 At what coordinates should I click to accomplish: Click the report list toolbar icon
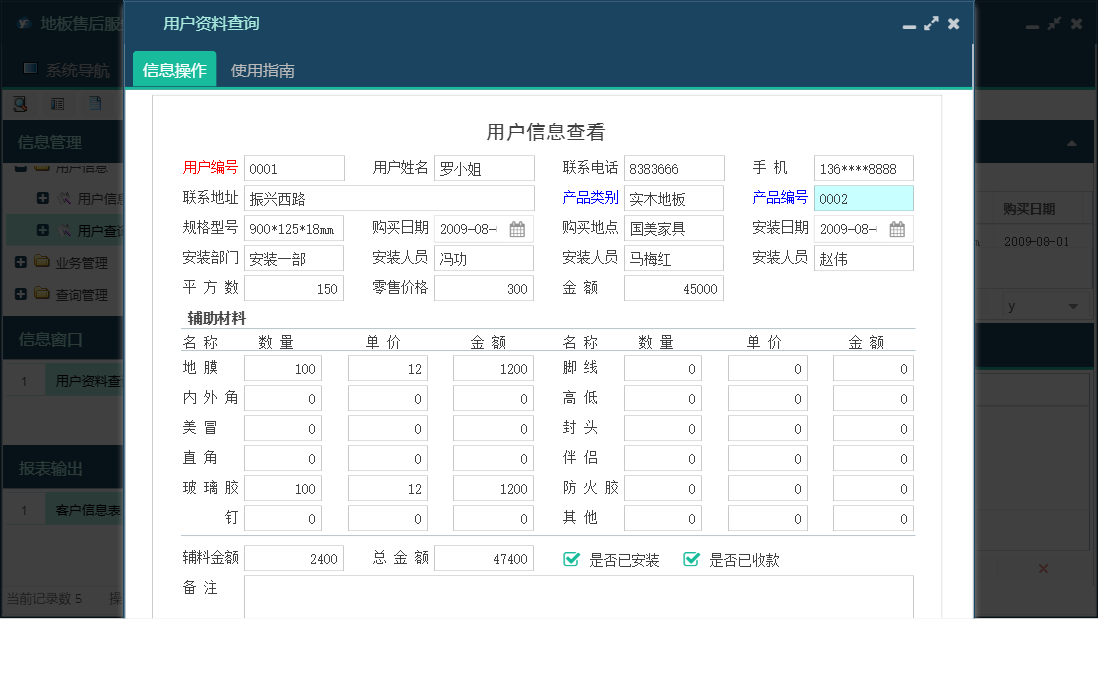pos(57,103)
